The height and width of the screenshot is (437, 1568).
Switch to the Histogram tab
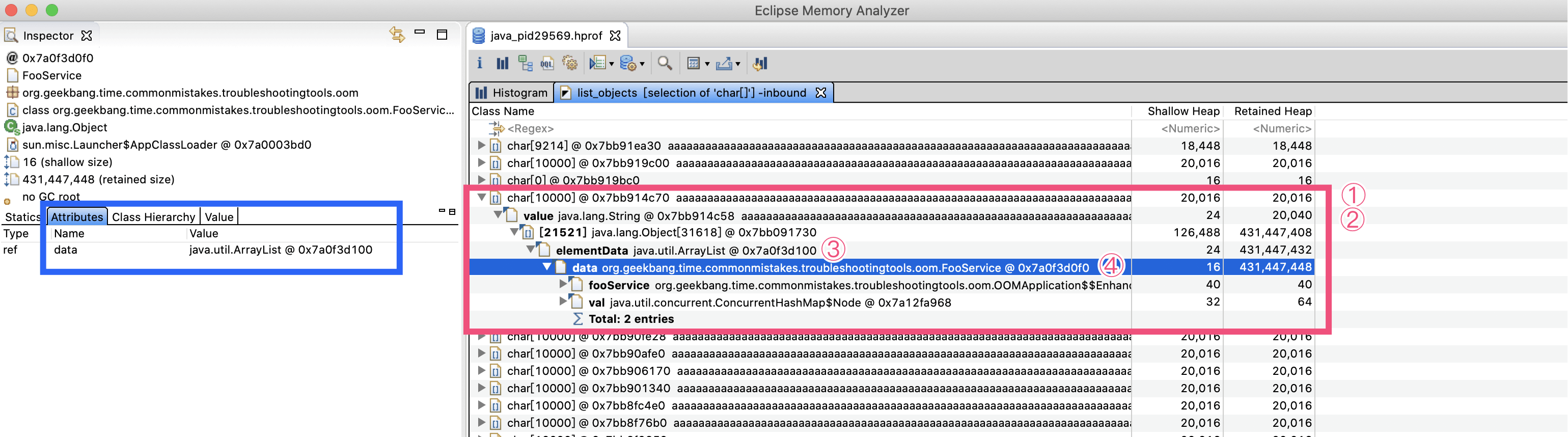511,93
